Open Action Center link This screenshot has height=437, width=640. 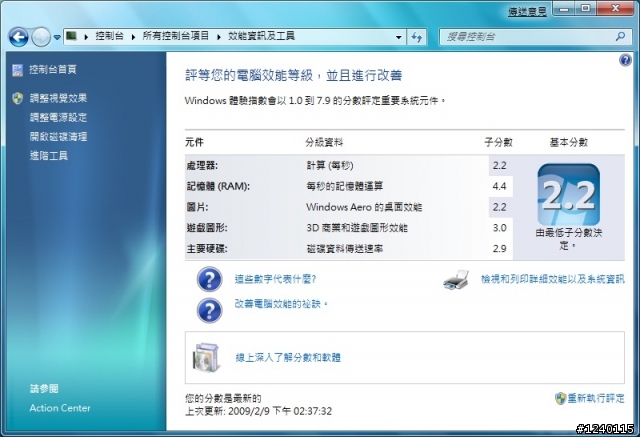[60, 408]
